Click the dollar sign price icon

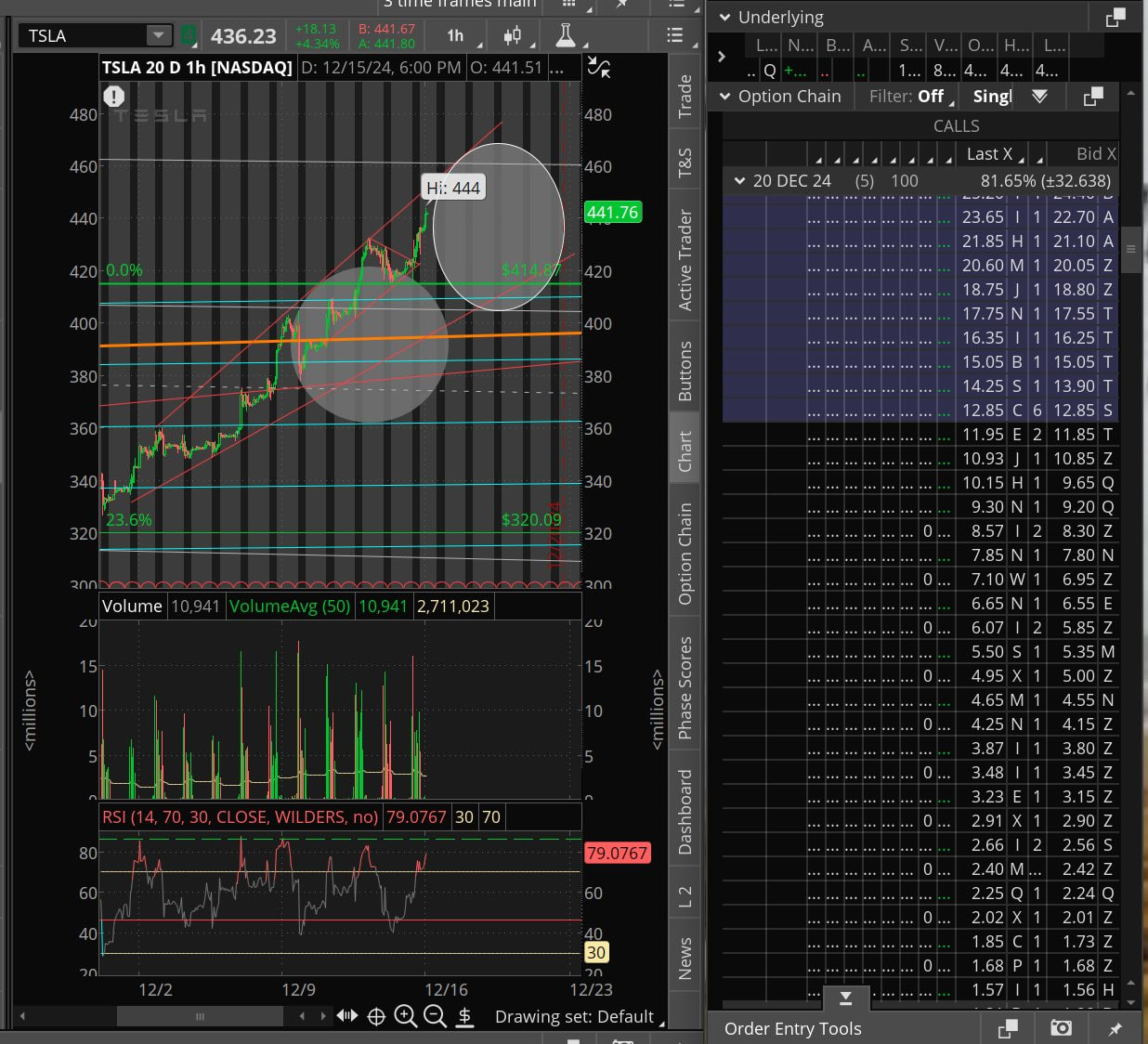point(465,1016)
